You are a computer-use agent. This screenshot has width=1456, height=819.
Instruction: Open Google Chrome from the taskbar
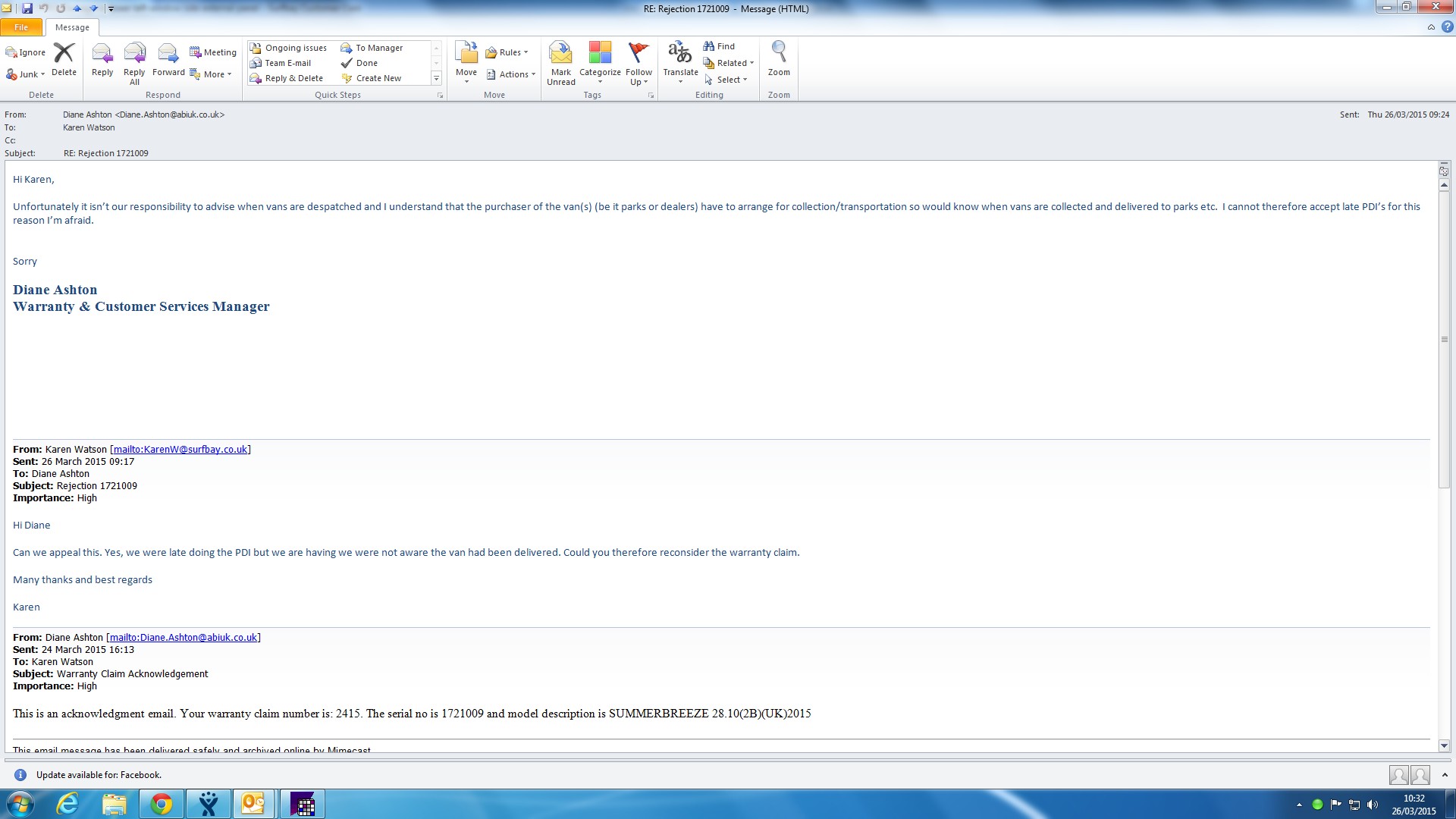pyautogui.click(x=161, y=804)
